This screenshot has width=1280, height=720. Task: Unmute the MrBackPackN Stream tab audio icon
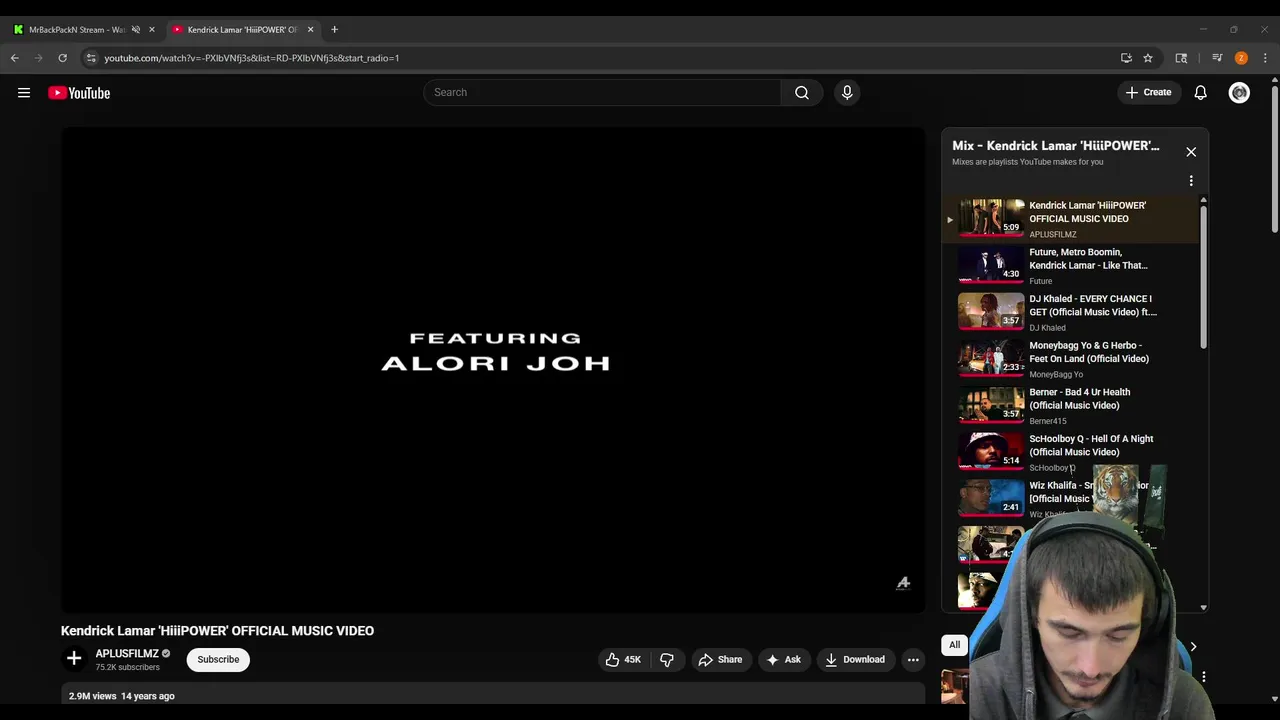point(136,30)
